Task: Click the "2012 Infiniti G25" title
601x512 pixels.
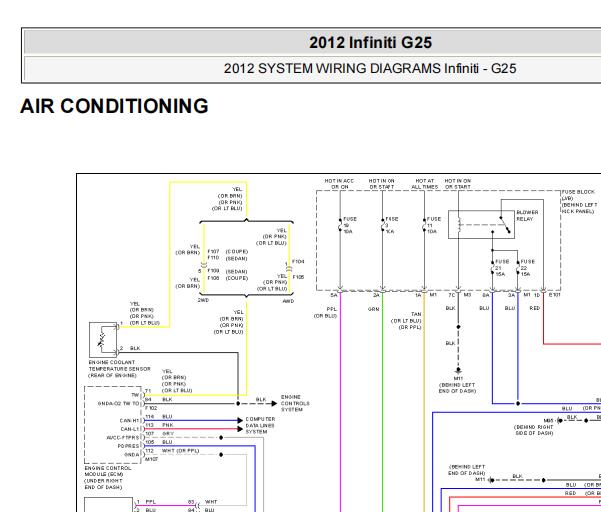Action: click(x=370, y=43)
